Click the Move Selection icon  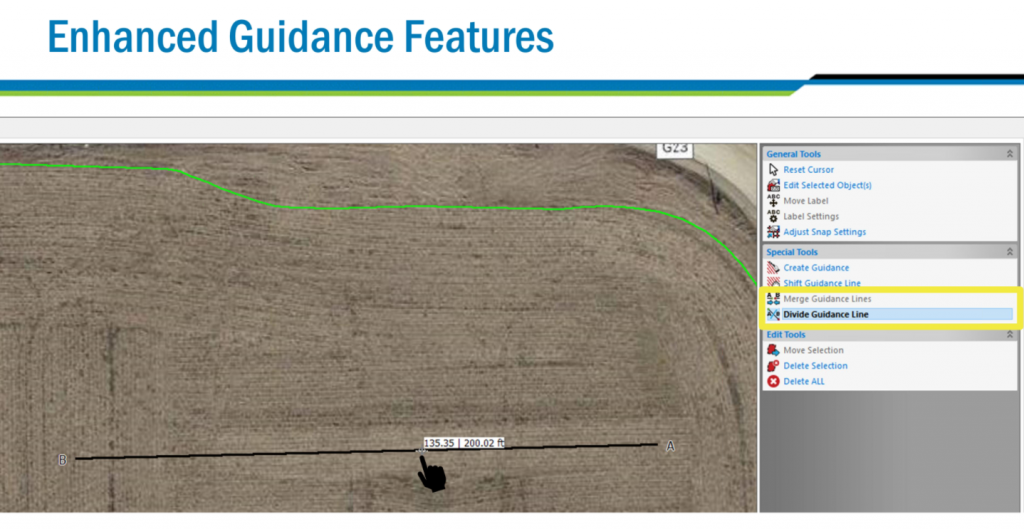773,350
